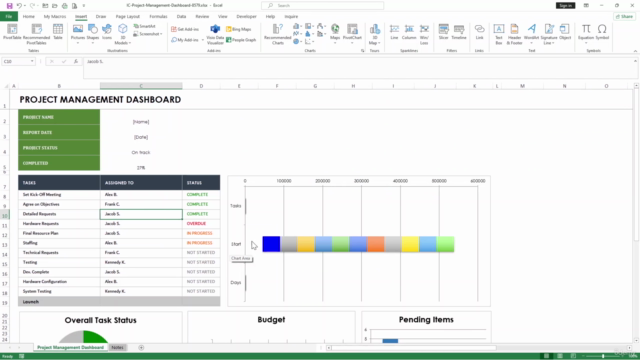Insert a Text Box
The height and width of the screenshot is (360, 640).
point(499,34)
